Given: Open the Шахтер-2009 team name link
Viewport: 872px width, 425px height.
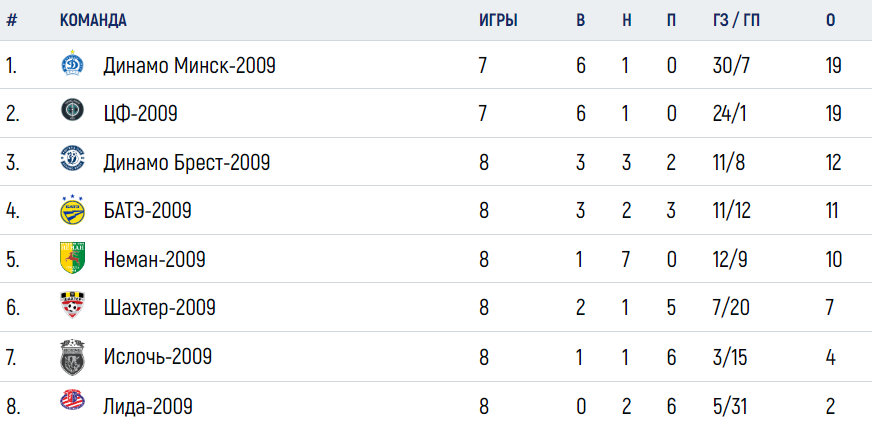Looking at the screenshot, I should [159, 308].
